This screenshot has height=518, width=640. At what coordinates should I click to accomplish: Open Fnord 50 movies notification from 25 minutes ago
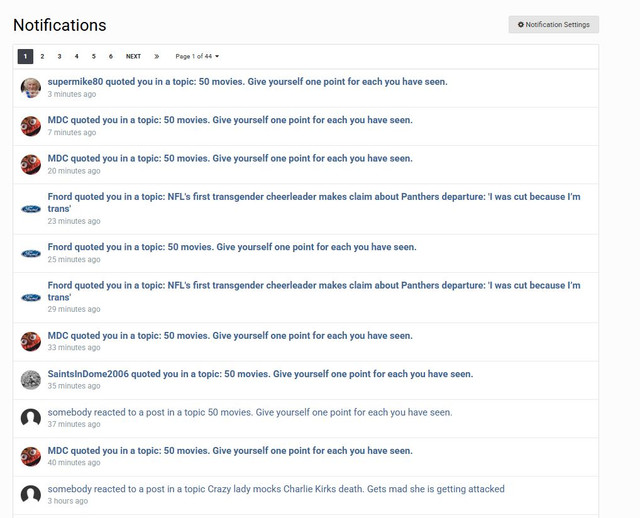232,247
